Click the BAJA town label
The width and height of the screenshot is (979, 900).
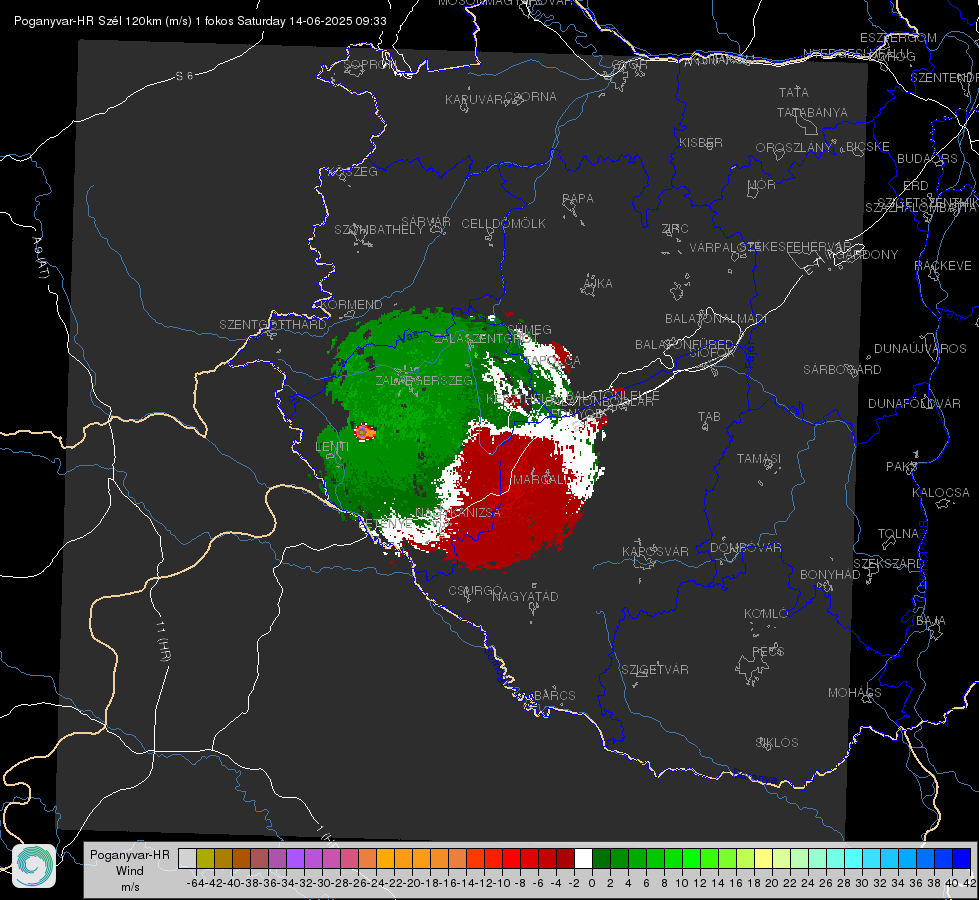tap(931, 621)
